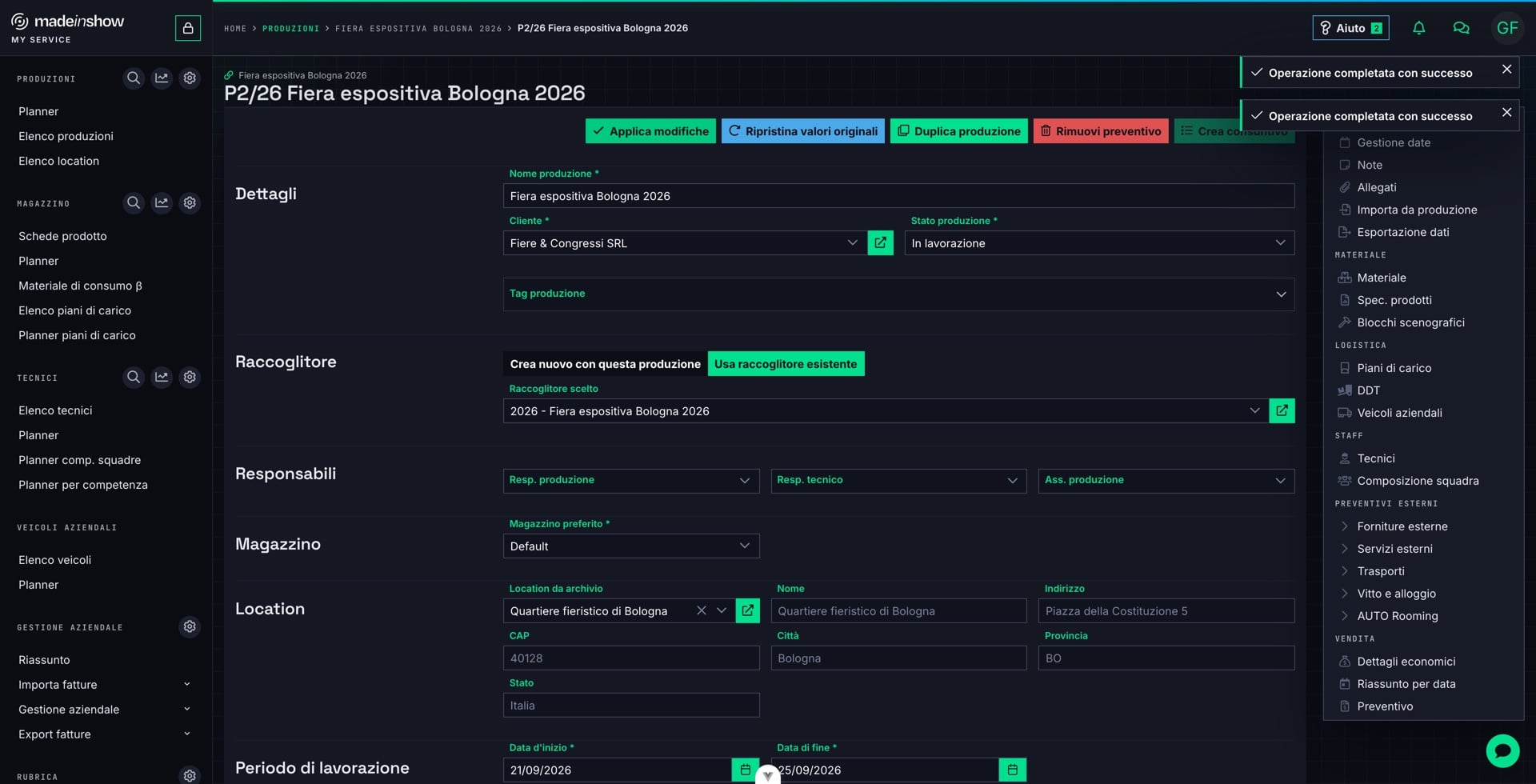Open Preventivo in right panel
1536x784 pixels.
[x=1384, y=706]
